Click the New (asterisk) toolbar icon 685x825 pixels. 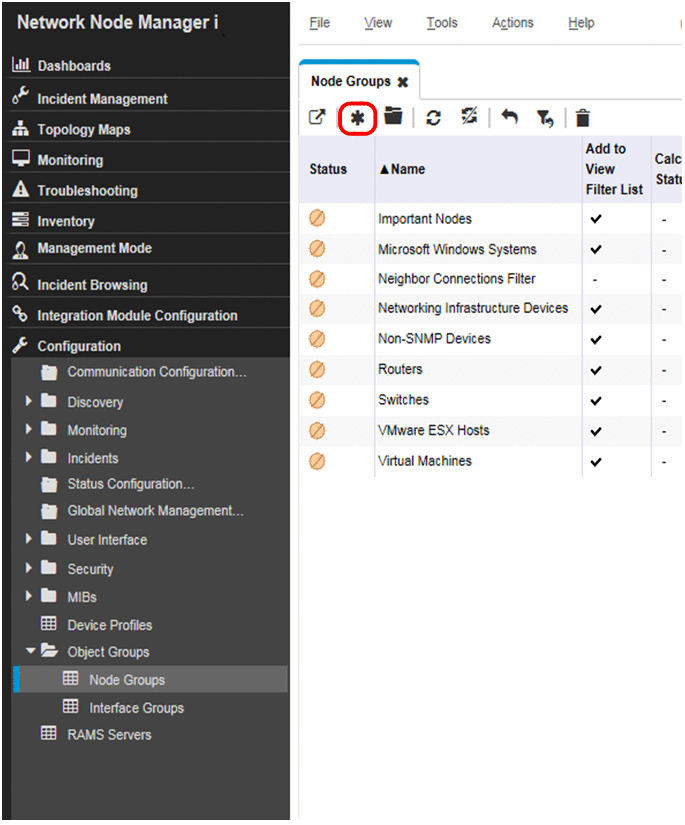click(x=357, y=118)
